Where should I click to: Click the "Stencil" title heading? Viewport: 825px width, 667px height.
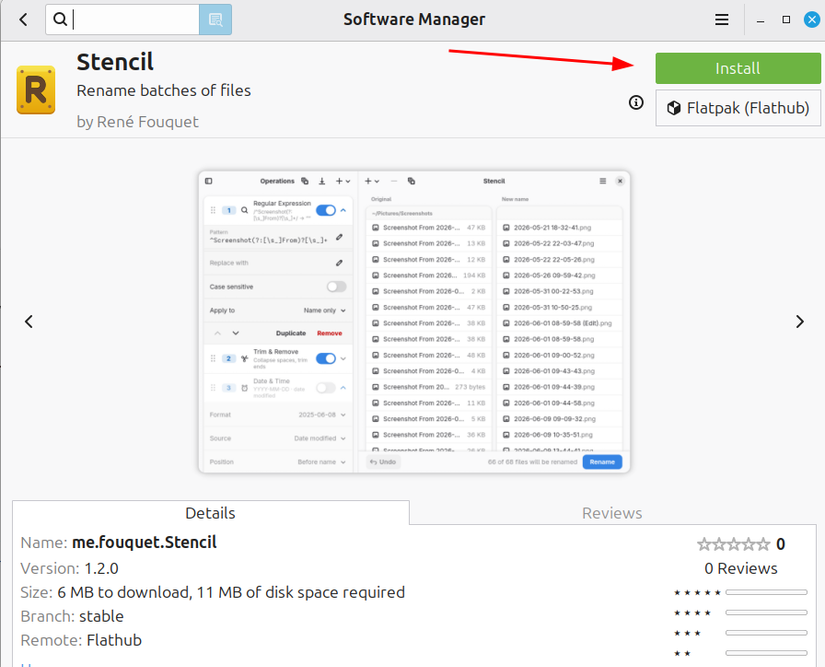(x=115, y=62)
